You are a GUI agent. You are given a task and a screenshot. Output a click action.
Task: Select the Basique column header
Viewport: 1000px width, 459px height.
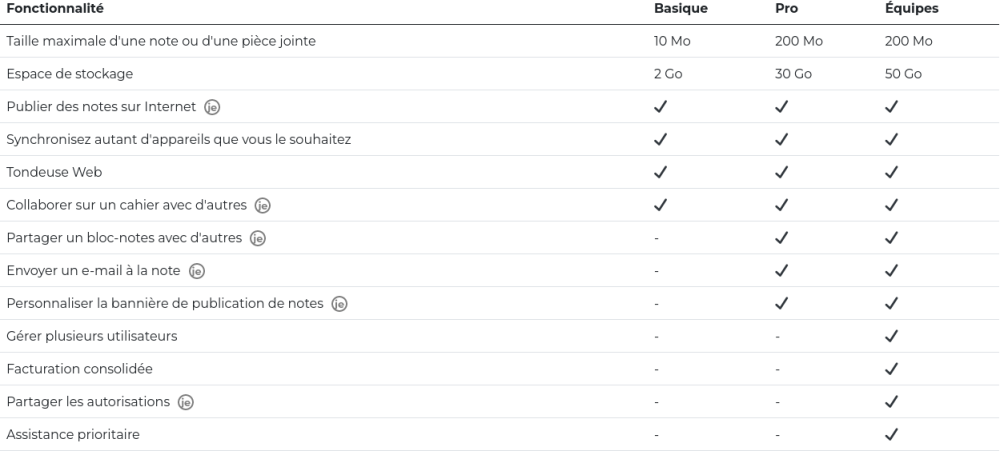click(680, 9)
